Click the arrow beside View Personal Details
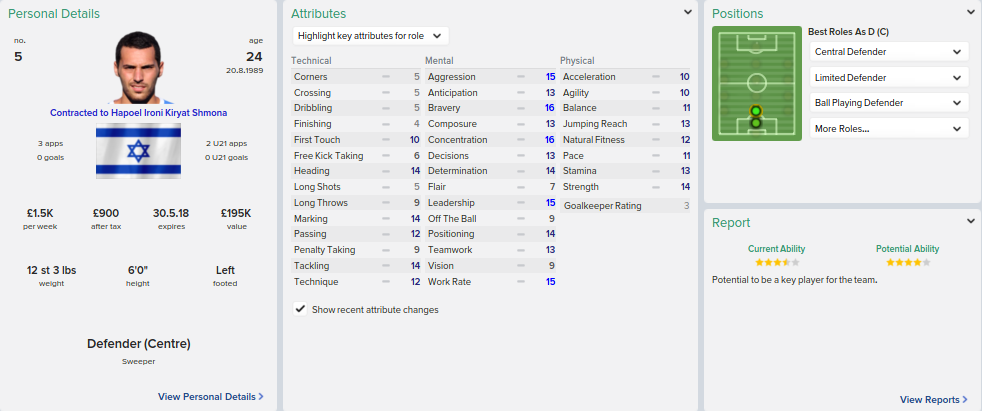982x411 pixels. click(x=262, y=397)
